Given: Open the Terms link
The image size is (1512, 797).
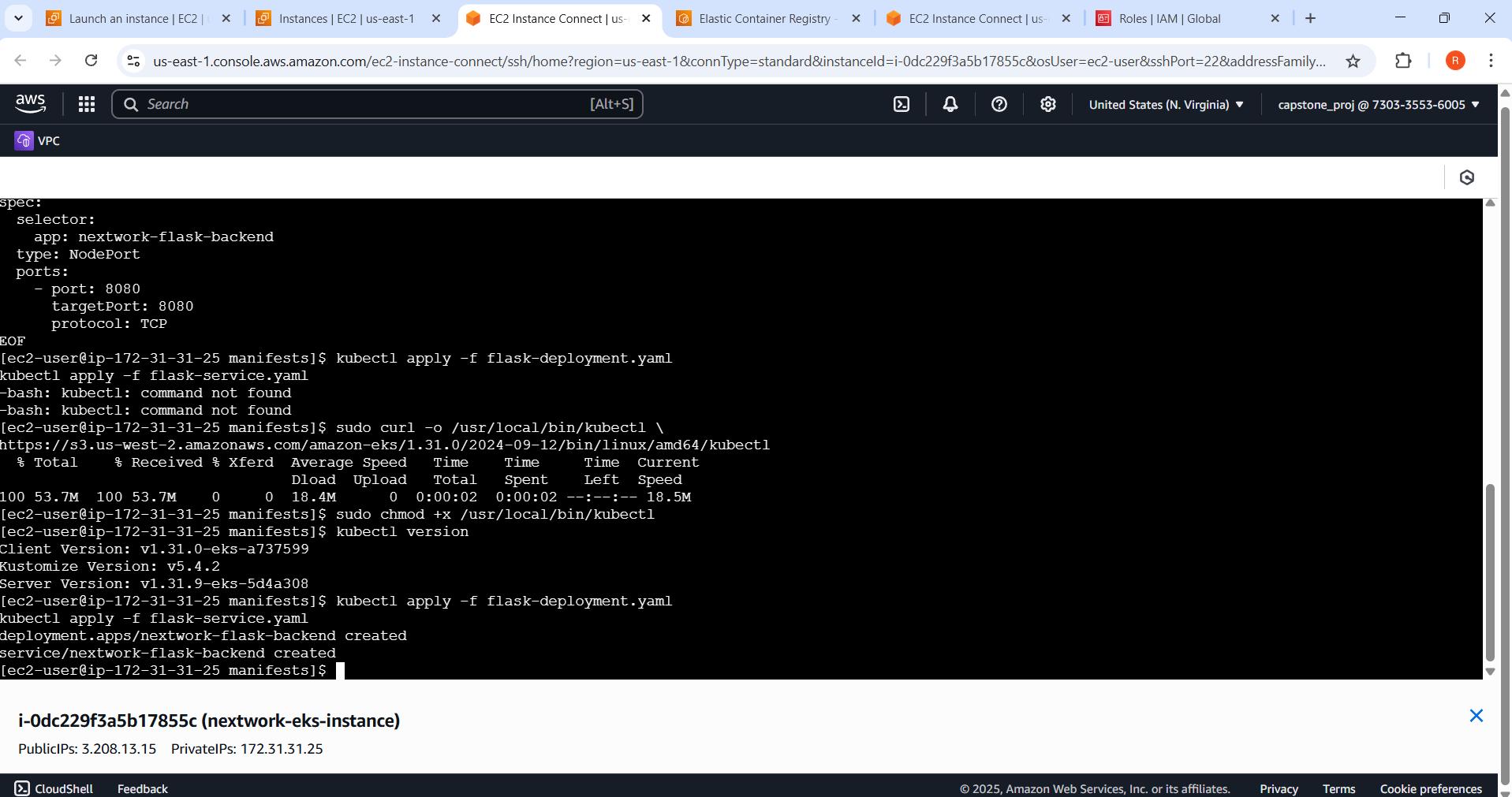Looking at the screenshot, I should 1338,788.
